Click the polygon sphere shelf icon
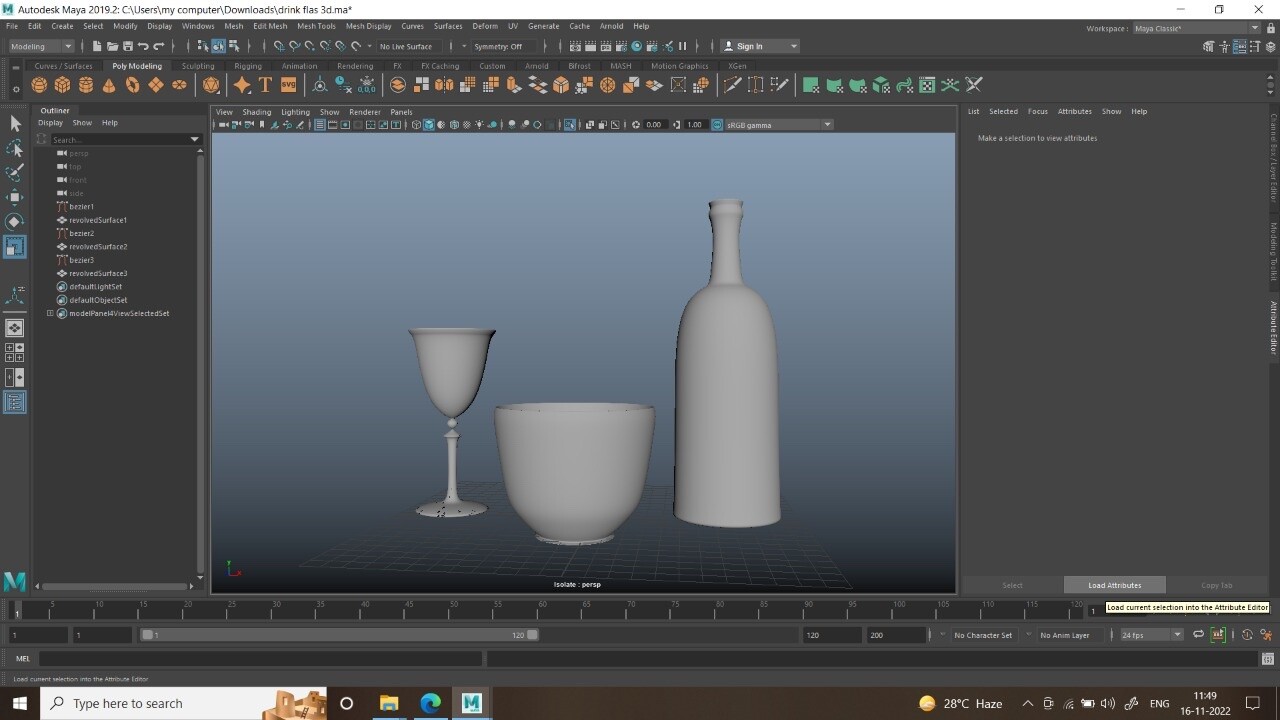Image resolution: width=1280 pixels, height=720 pixels. (x=41, y=86)
